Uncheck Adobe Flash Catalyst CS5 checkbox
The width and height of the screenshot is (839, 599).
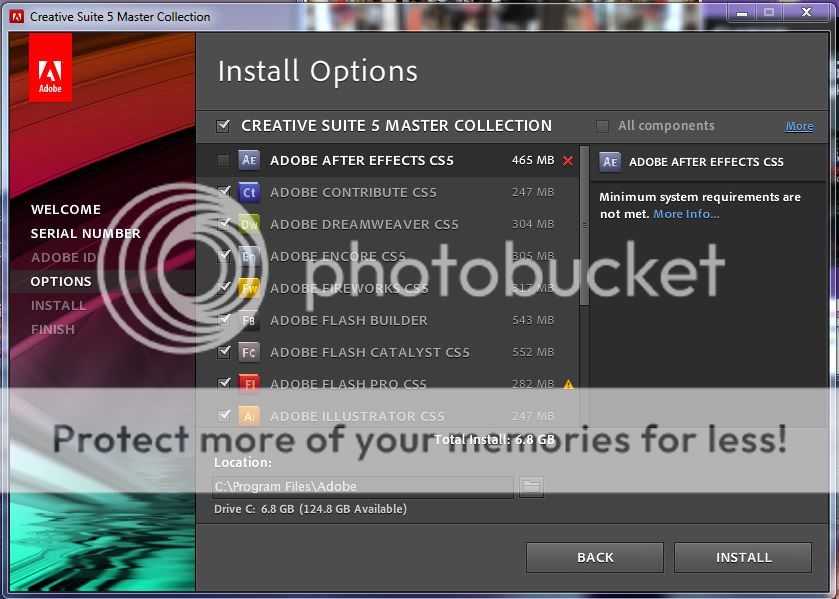(224, 352)
